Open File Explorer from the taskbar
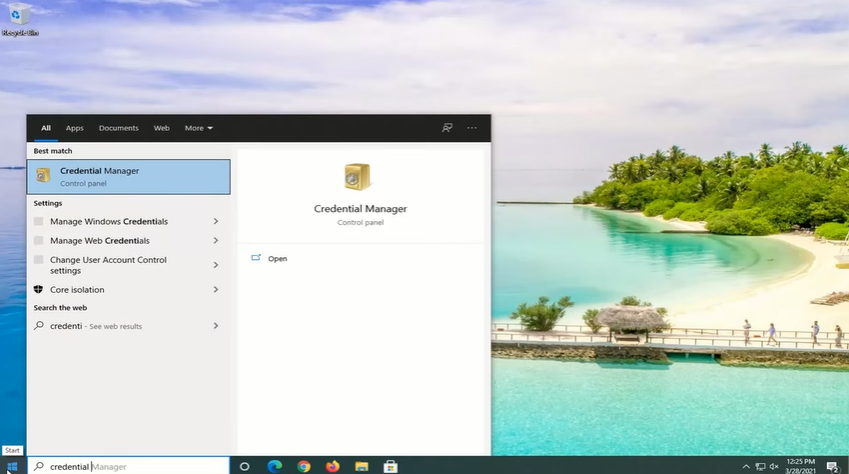The width and height of the screenshot is (849, 474). [362, 466]
